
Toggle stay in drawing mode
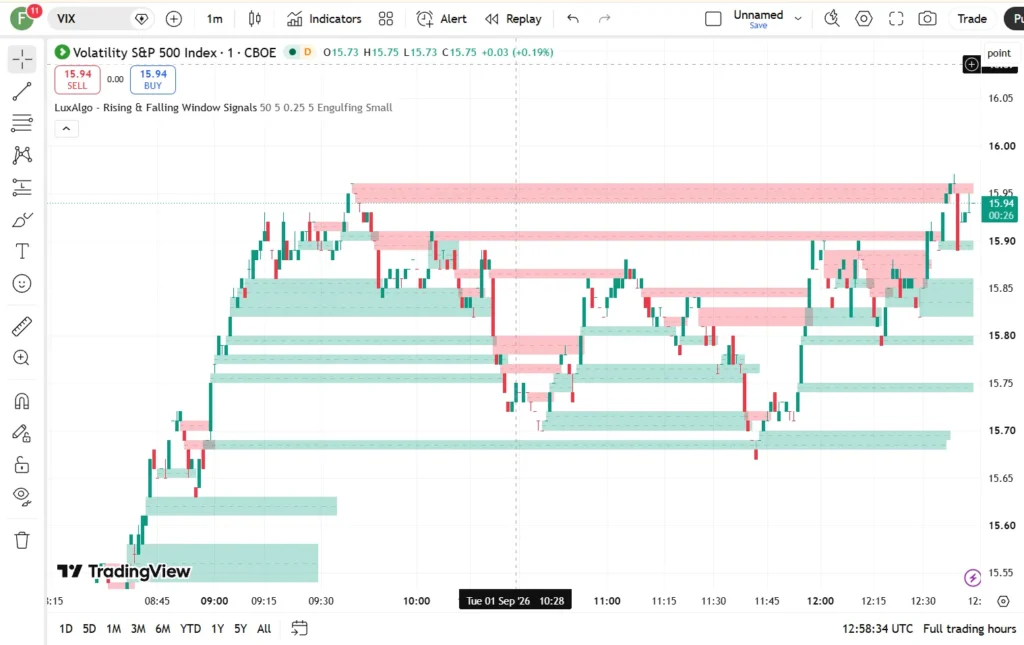click(22, 433)
